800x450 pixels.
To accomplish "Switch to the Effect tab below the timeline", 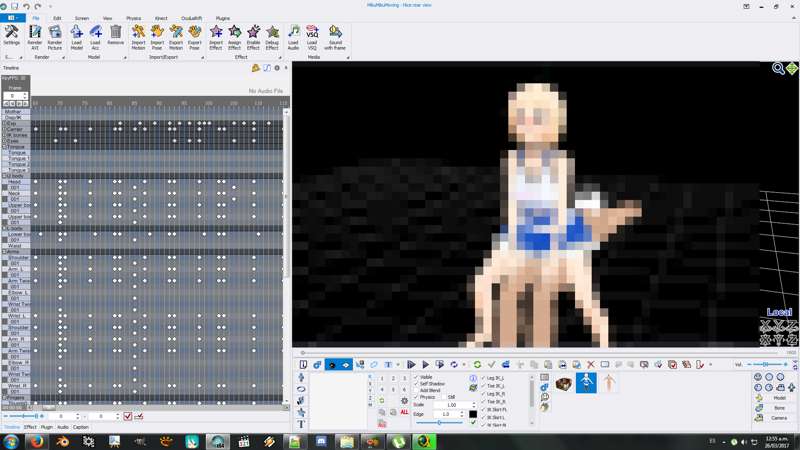I will click(x=30, y=427).
